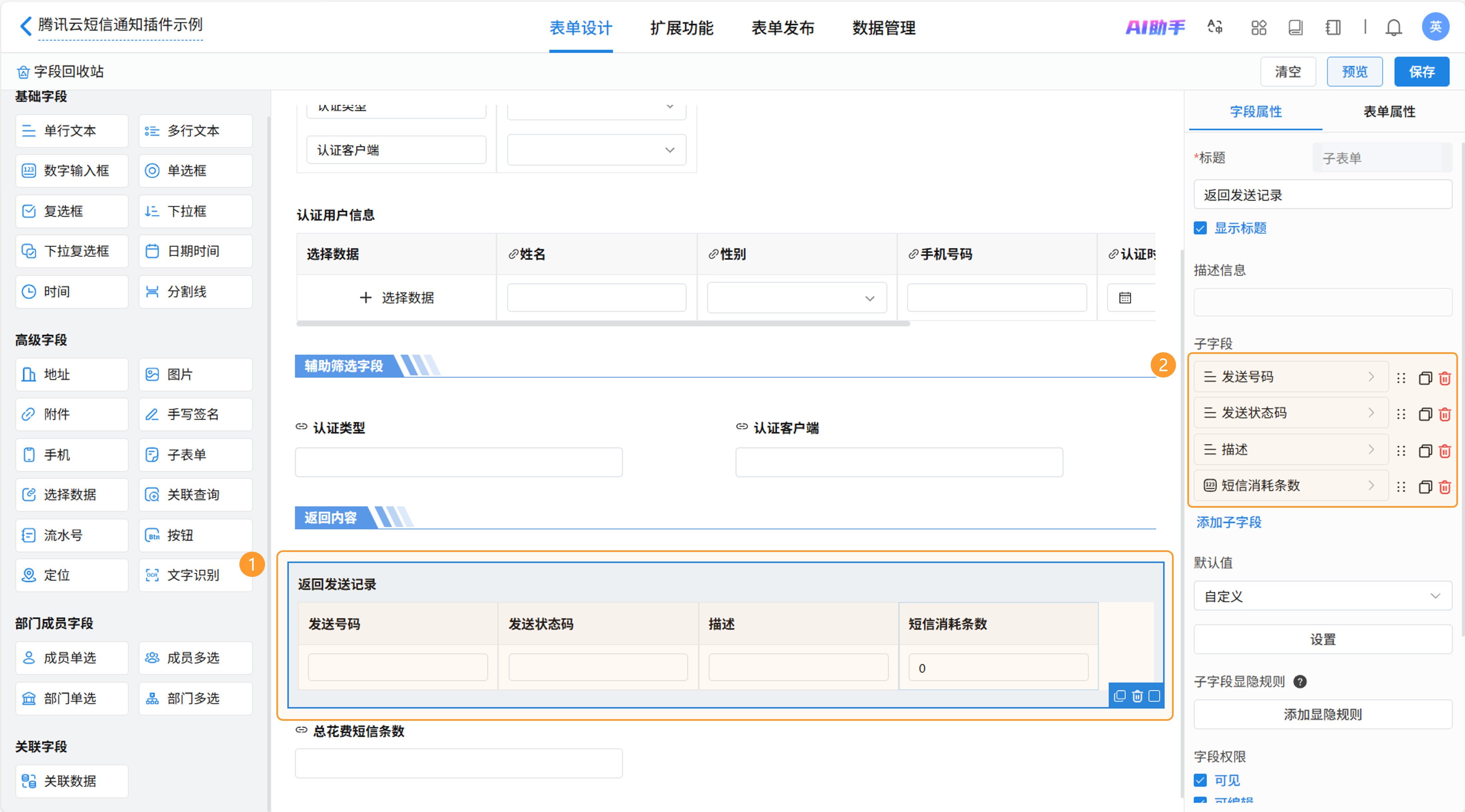Go to the 数据管理 tab
Viewport: 1465px width, 812px height.
[x=883, y=27]
